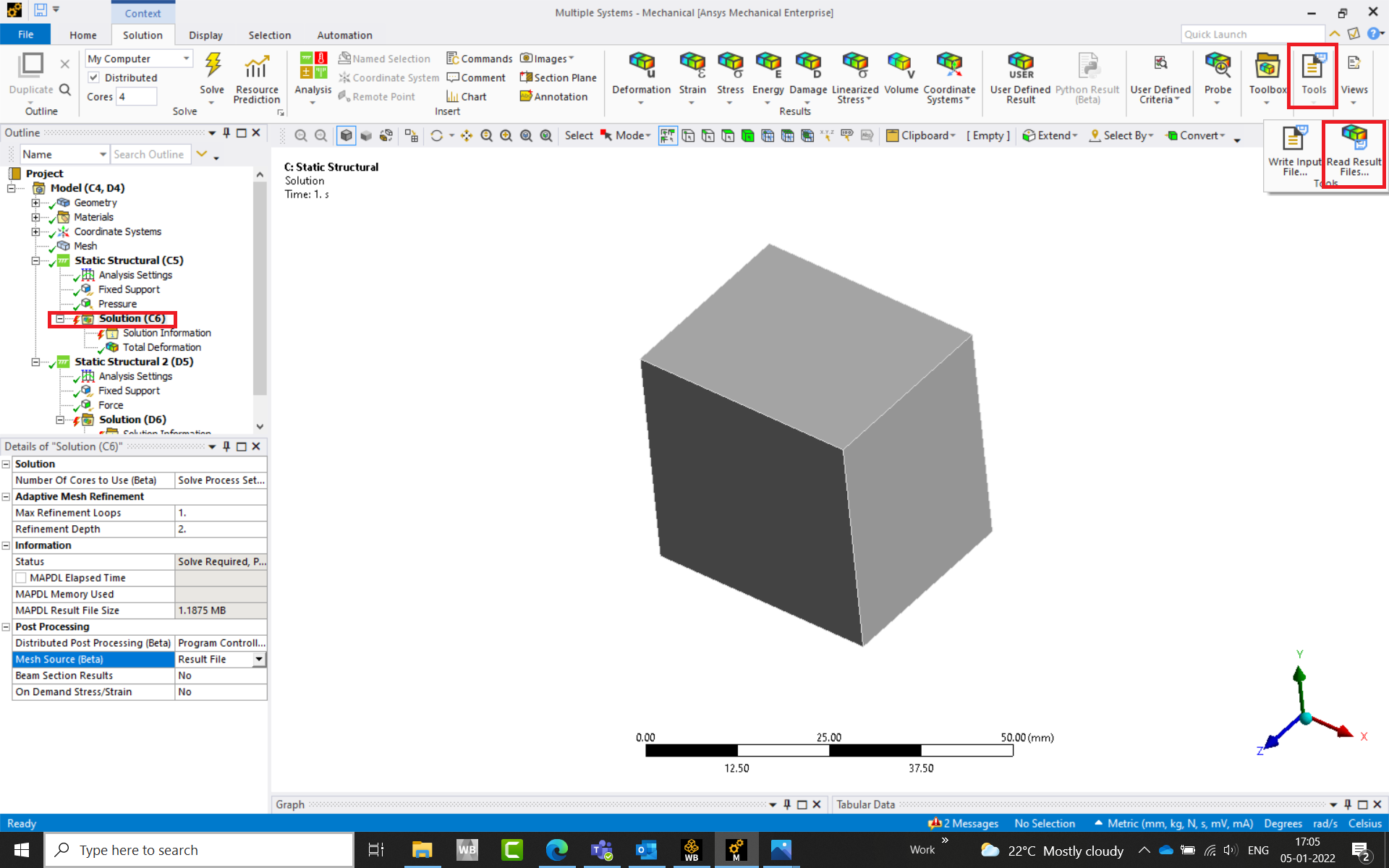Screen dimensions: 1389x868
Task: Click the Rotate view tool
Action: (436, 135)
